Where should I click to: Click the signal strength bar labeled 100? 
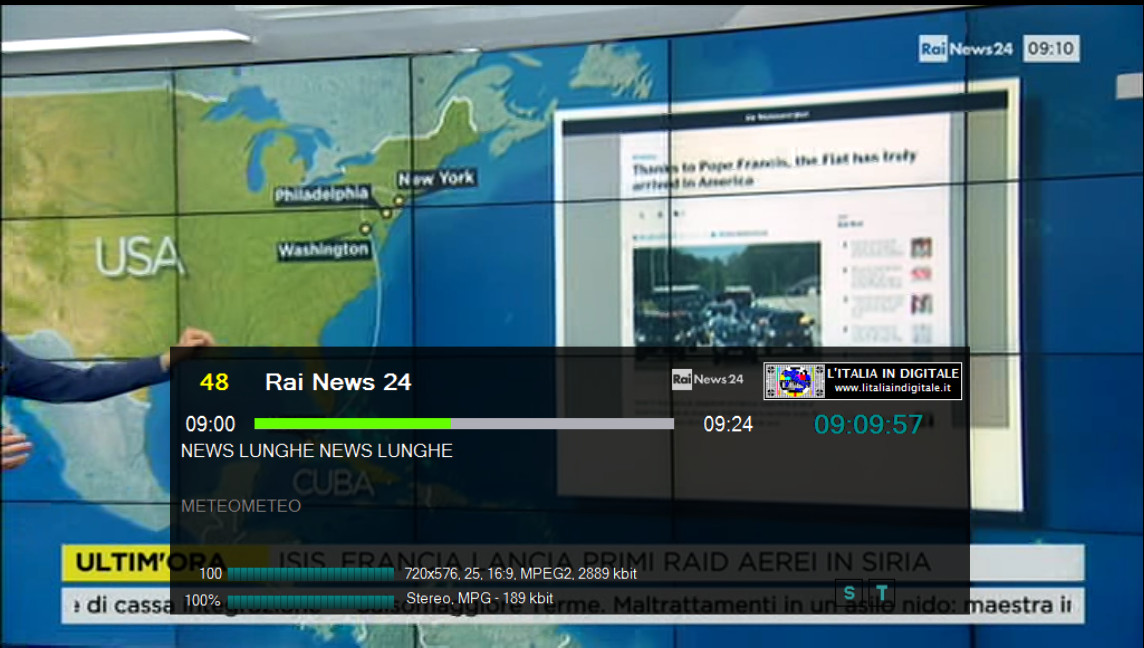(x=311, y=574)
